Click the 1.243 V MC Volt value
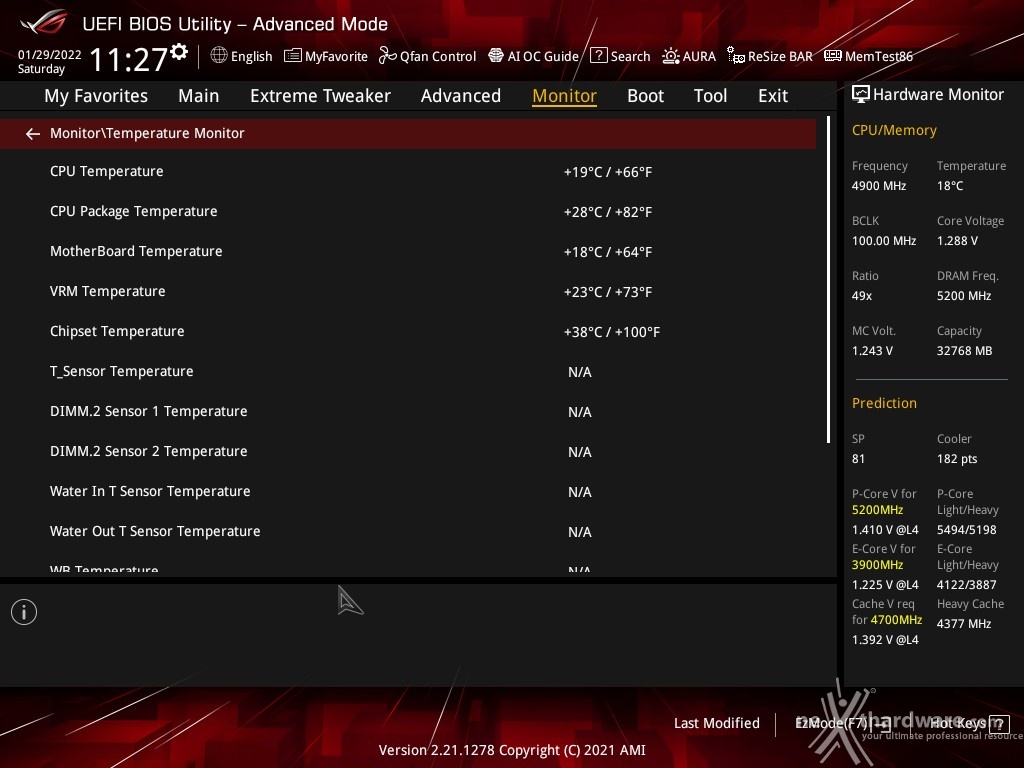The image size is (1024, 768). 872,351
